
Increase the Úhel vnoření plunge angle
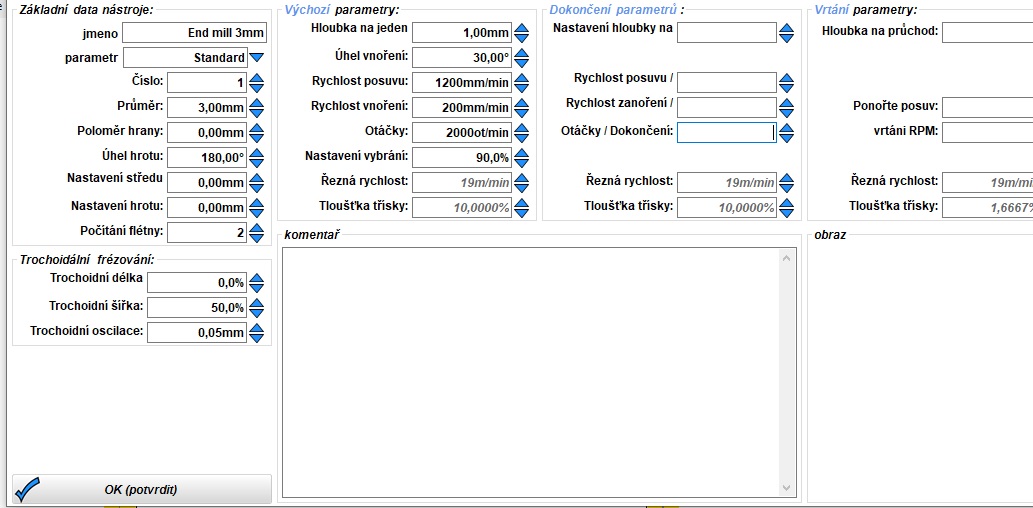click(x=521, y=53)
